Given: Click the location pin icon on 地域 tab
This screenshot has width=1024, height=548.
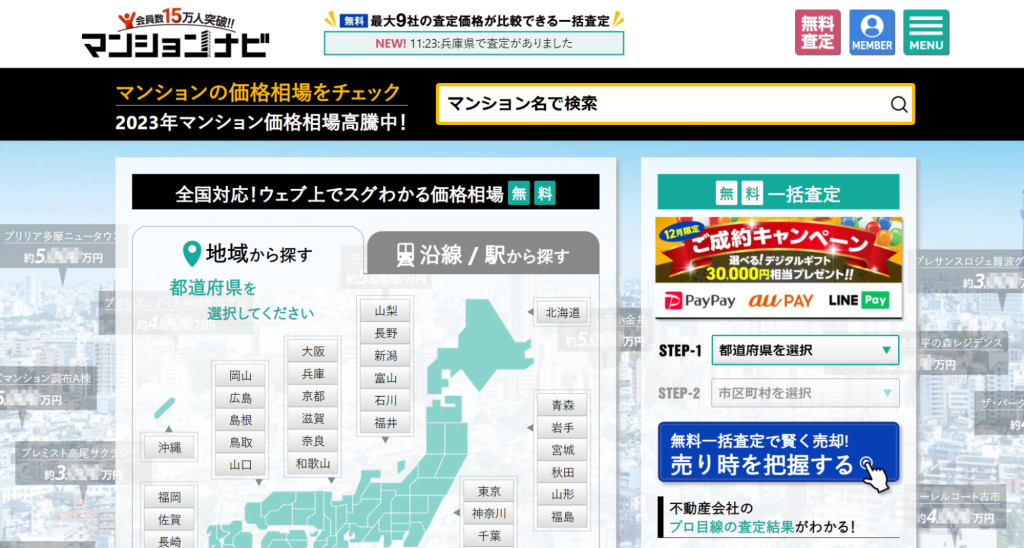Looking at the screenshot, I should (191, 253).
